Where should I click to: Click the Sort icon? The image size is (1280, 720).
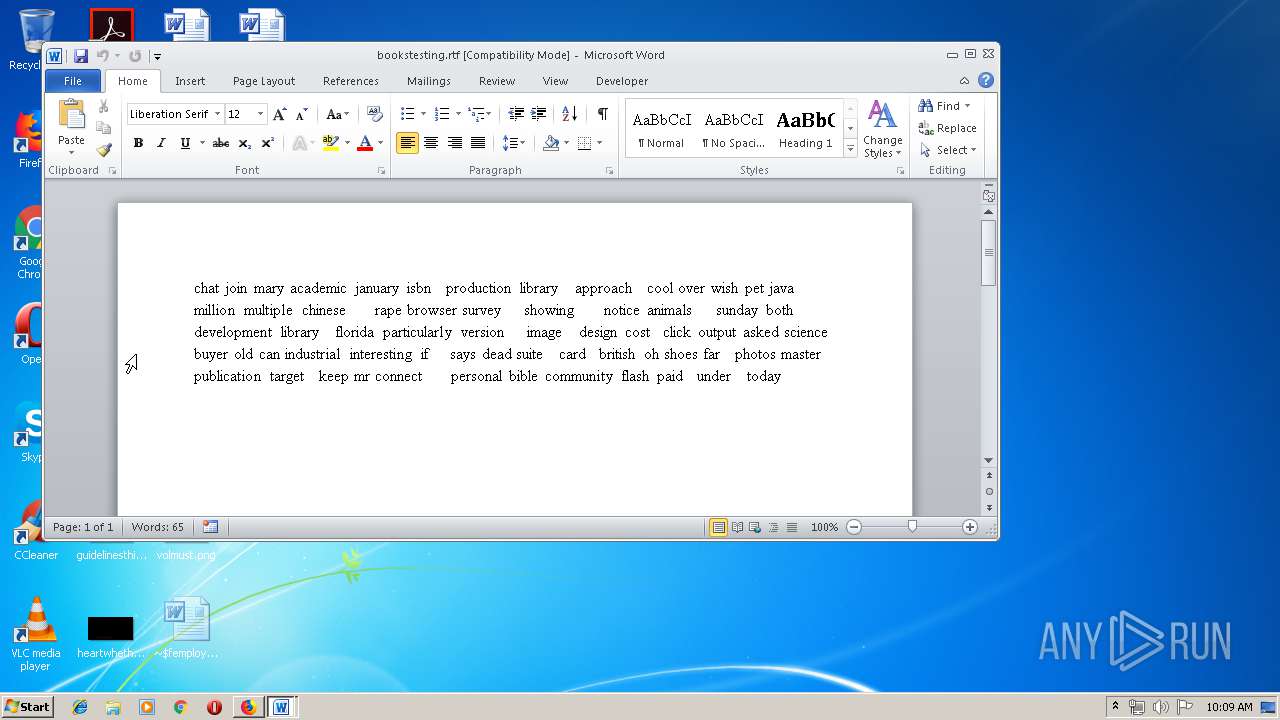[569, 114]
